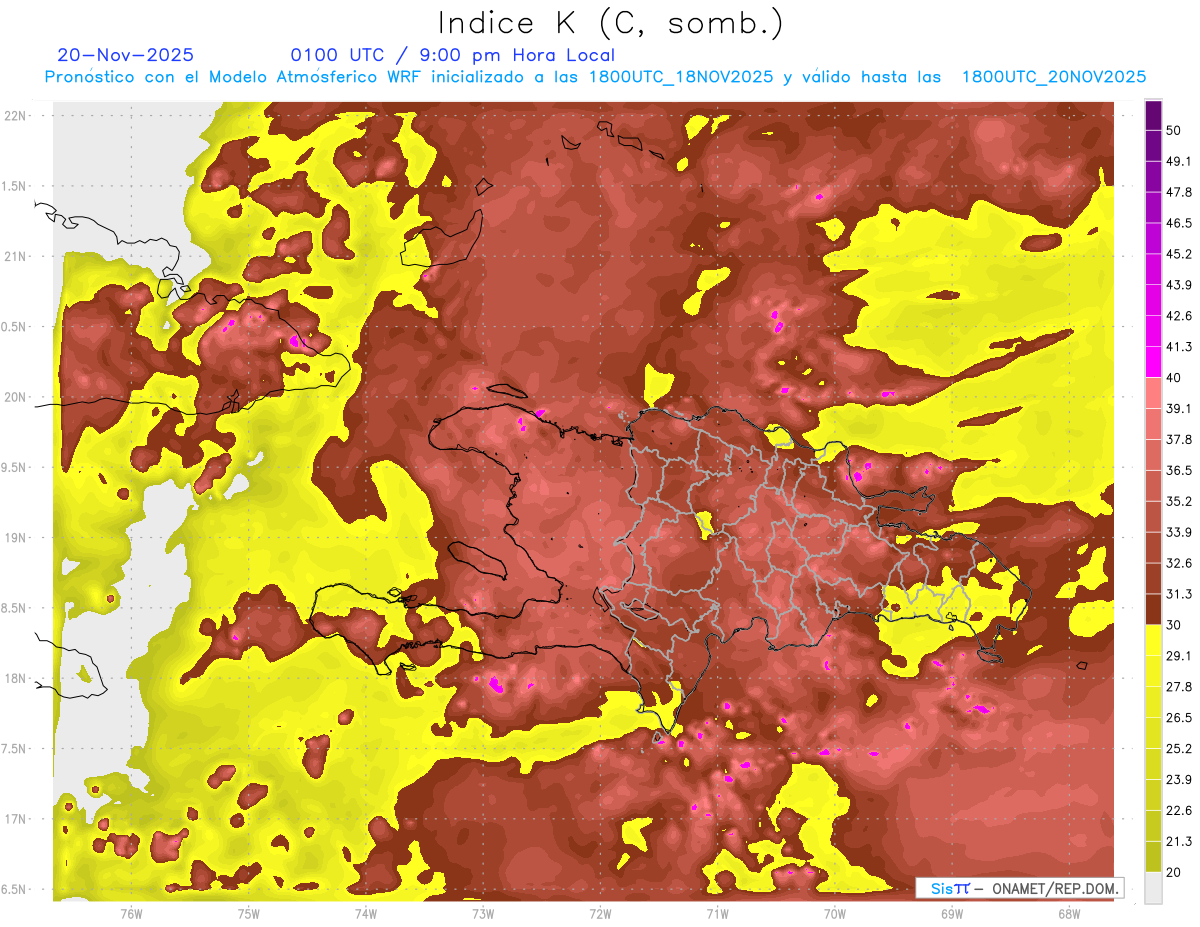1200x927 pixels.
Task: Click the legend value "21.3"
Action: point(1179,841)
